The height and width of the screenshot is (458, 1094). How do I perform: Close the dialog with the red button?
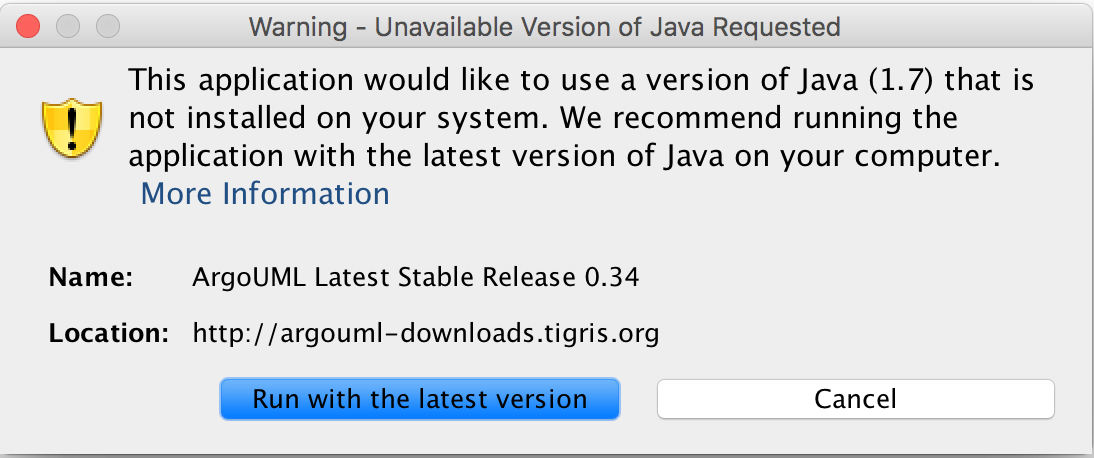[32, 25]
